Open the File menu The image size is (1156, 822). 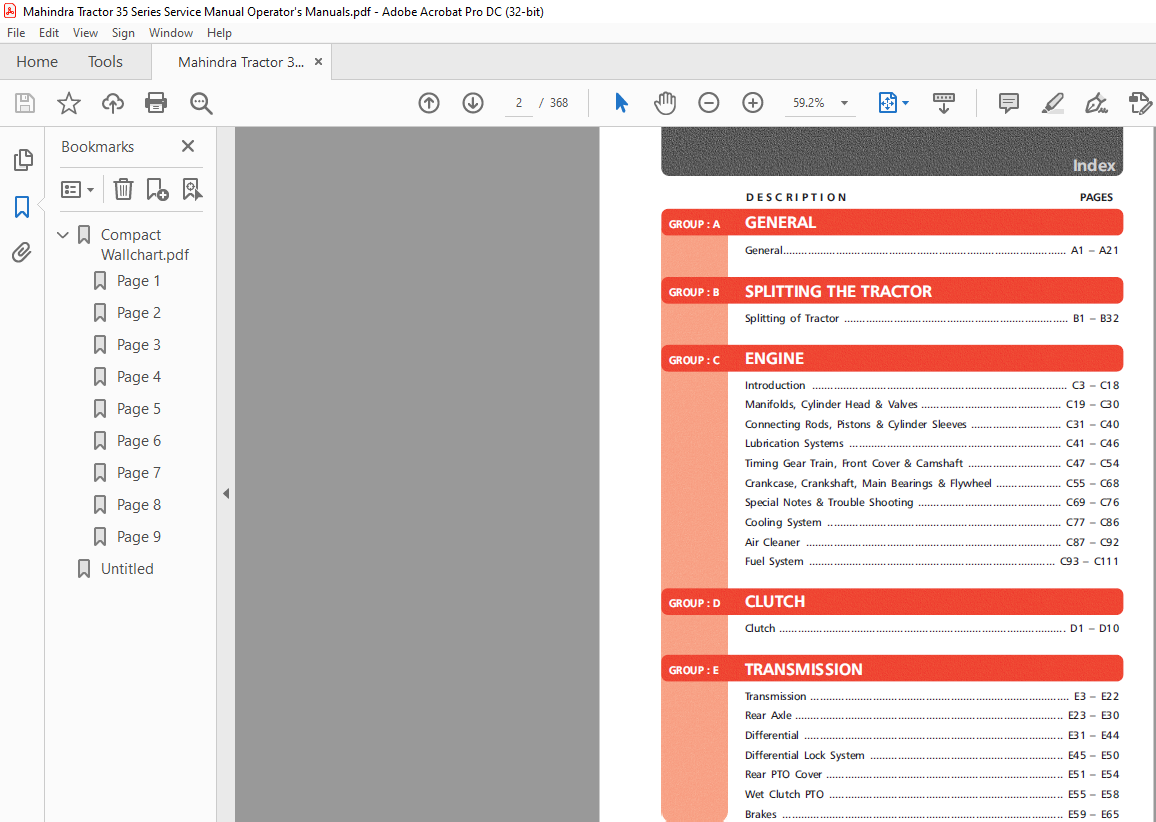coord(15,32)
